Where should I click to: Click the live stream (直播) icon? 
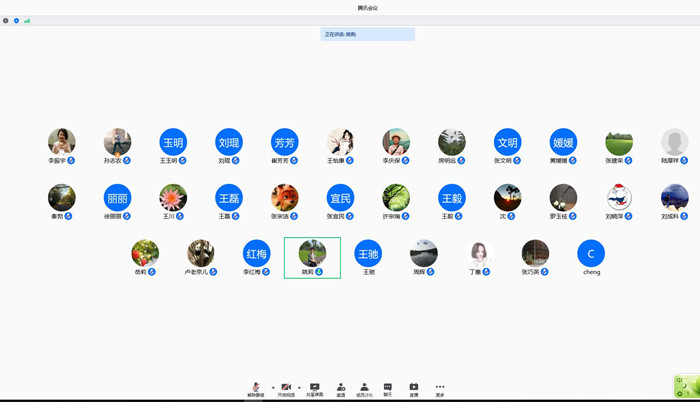(414, 388)
